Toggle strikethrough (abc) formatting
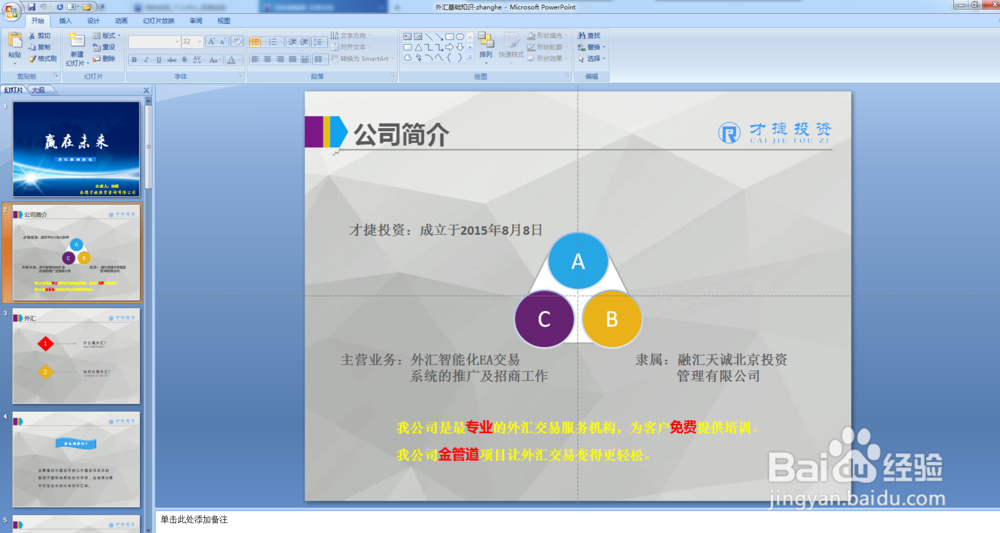This screenshot has width=1000, height=533. 172,60
